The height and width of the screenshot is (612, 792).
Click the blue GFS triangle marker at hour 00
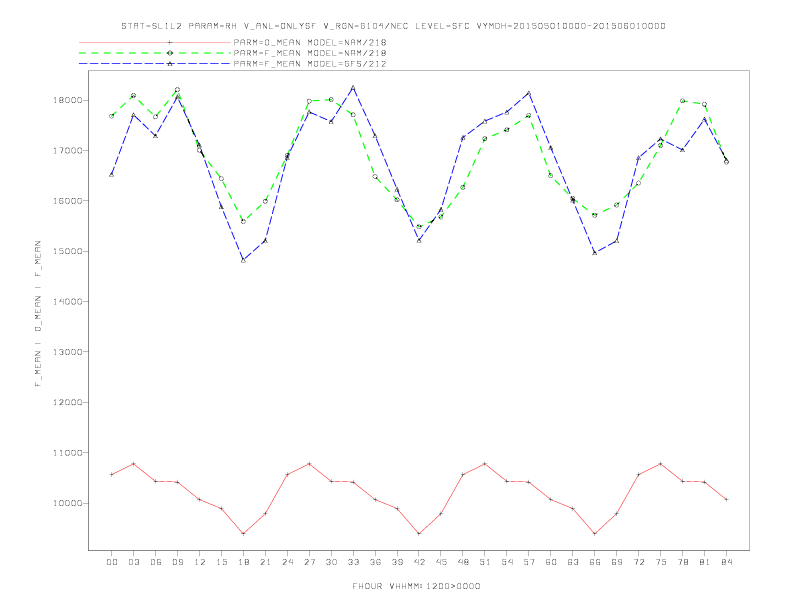(112, 174)
